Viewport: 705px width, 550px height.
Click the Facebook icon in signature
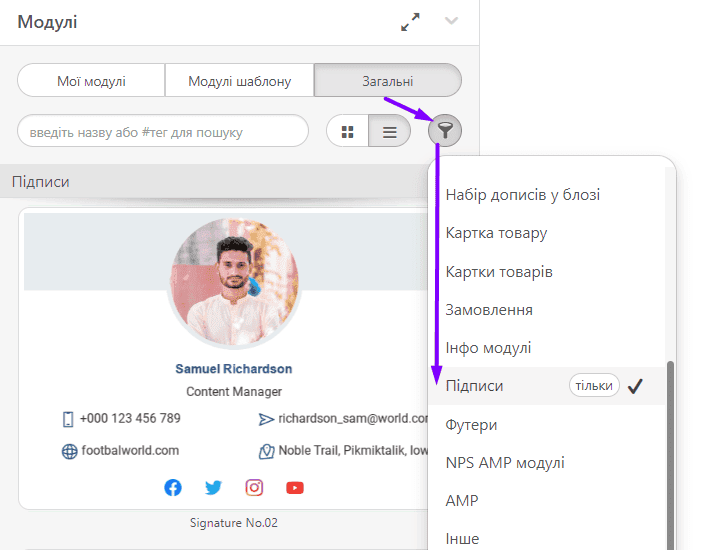tap(173, 488)
